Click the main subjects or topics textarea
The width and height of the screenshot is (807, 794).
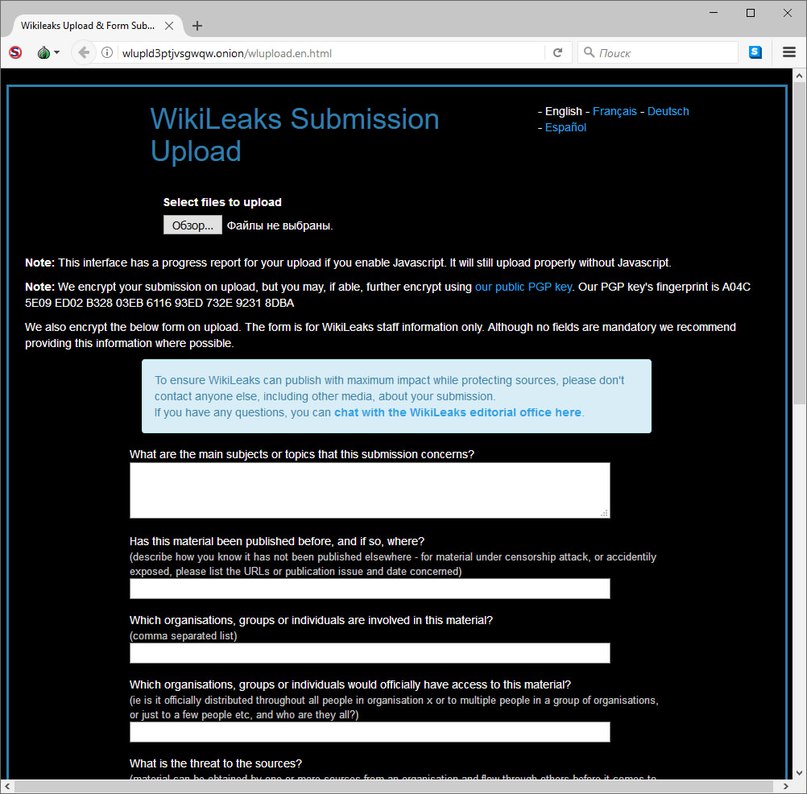[370, 490]
